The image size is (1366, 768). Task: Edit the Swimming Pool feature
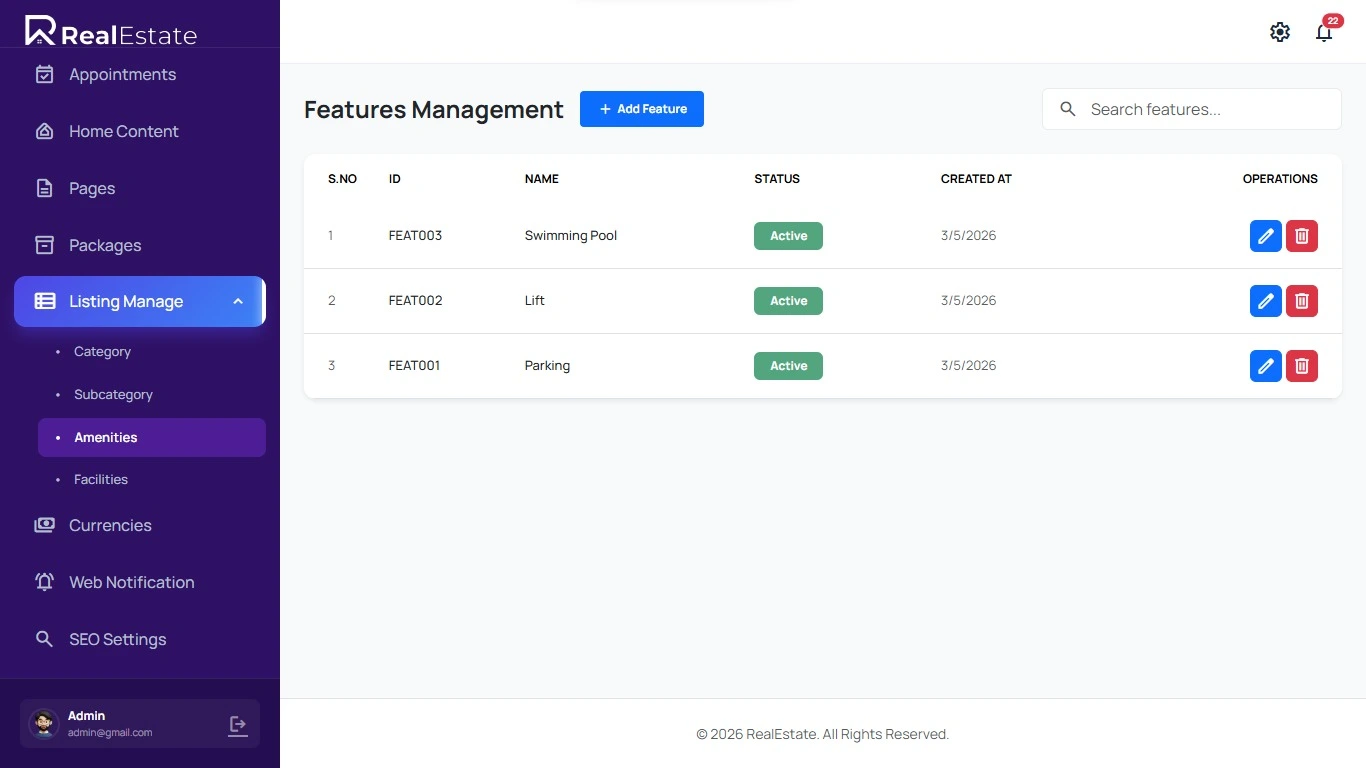1265,236
